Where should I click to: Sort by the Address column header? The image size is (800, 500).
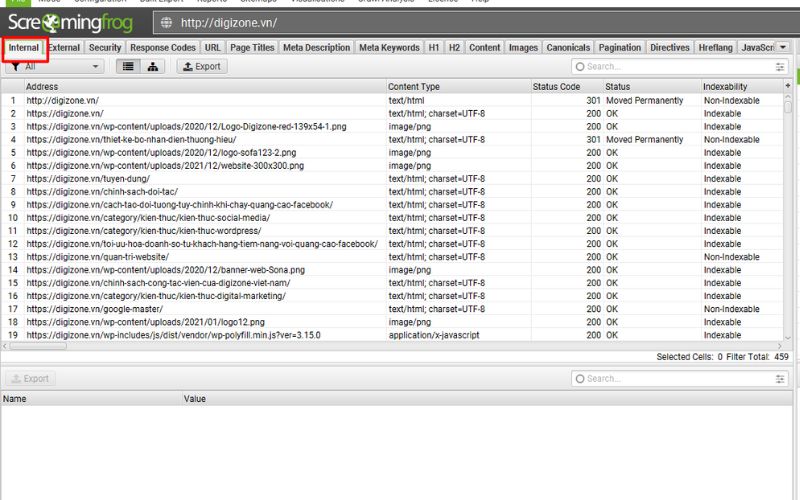(205, 86)
